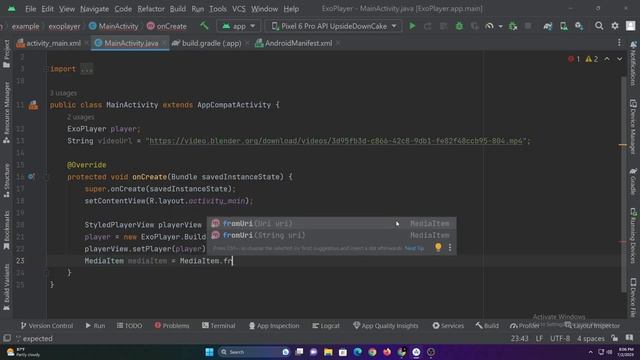This screenshot has width=640, height=360.
Task: Open the VCS menu
Action: pos(239,9)
